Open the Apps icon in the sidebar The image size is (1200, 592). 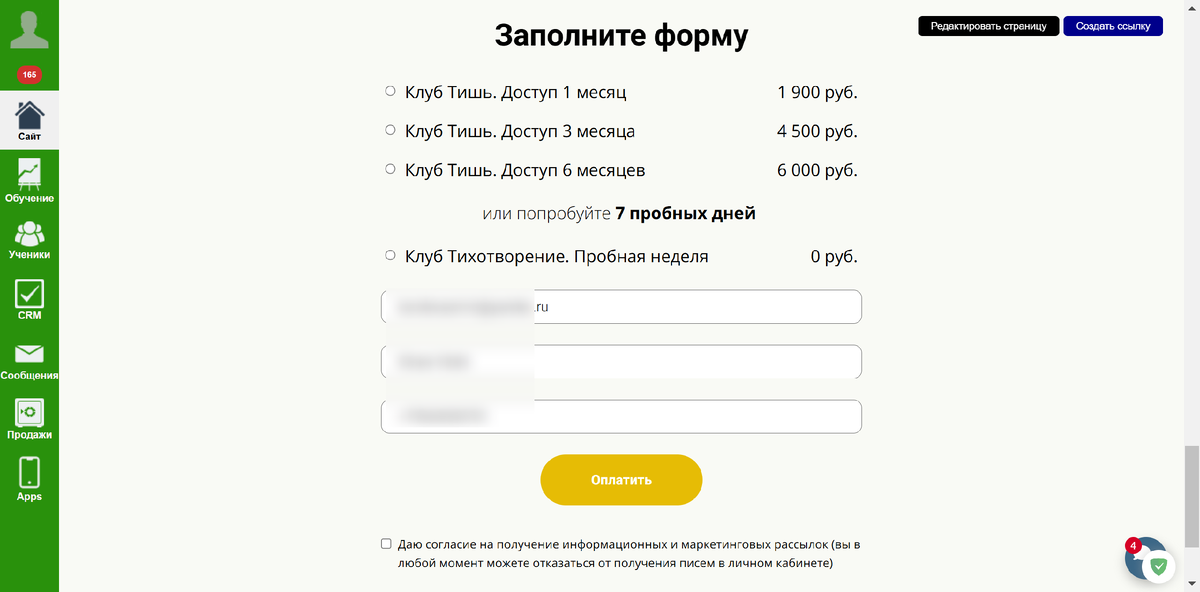coord(29,470)
